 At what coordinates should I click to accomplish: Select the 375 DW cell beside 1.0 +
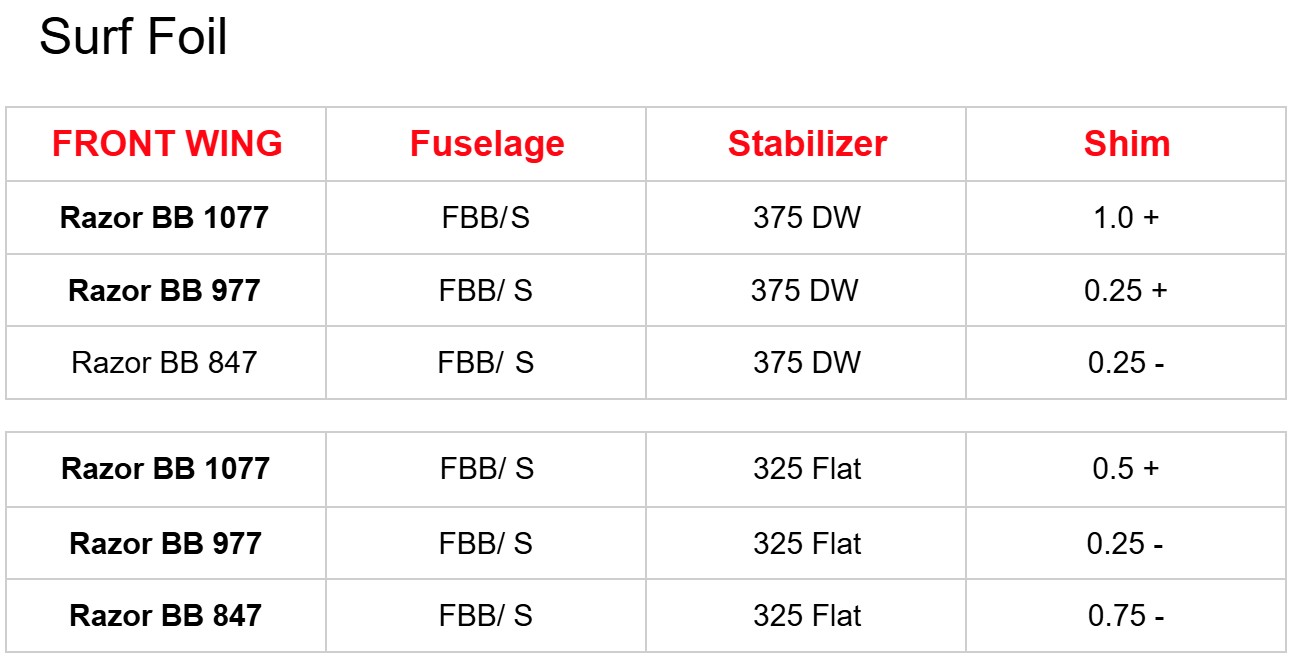pos(806,218)
